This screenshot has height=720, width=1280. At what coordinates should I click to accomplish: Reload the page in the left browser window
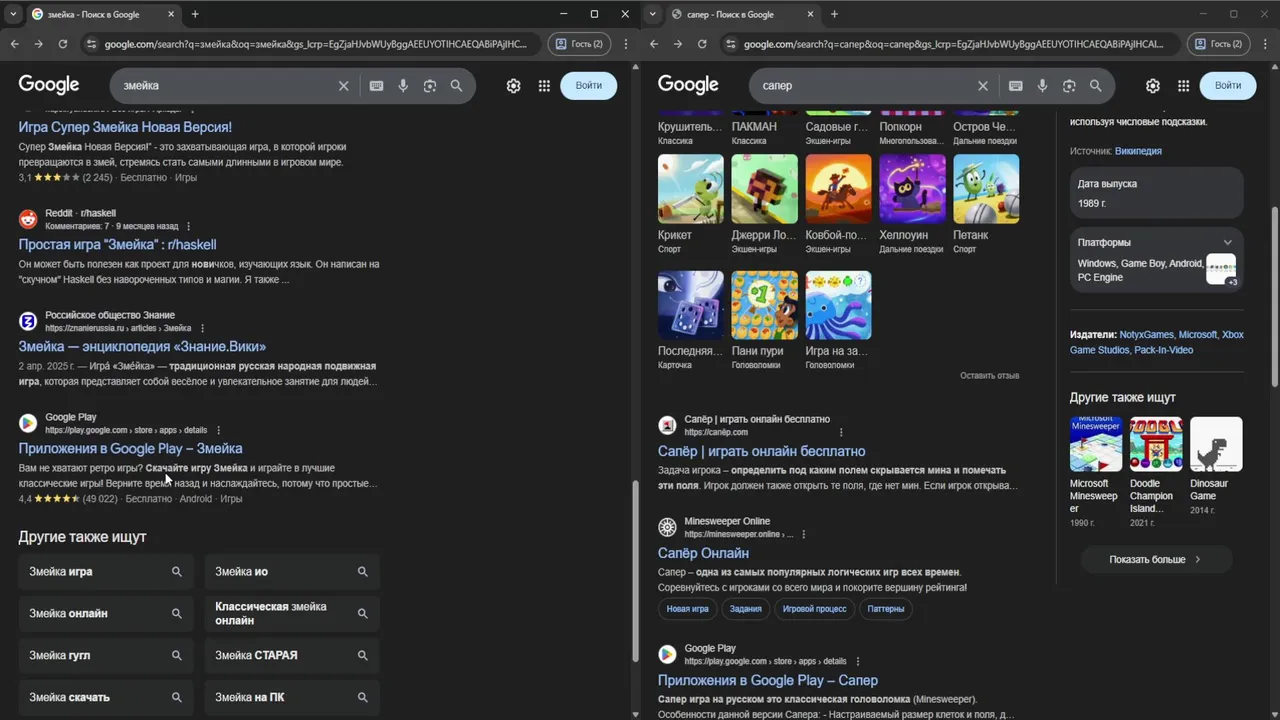[62, 44]
